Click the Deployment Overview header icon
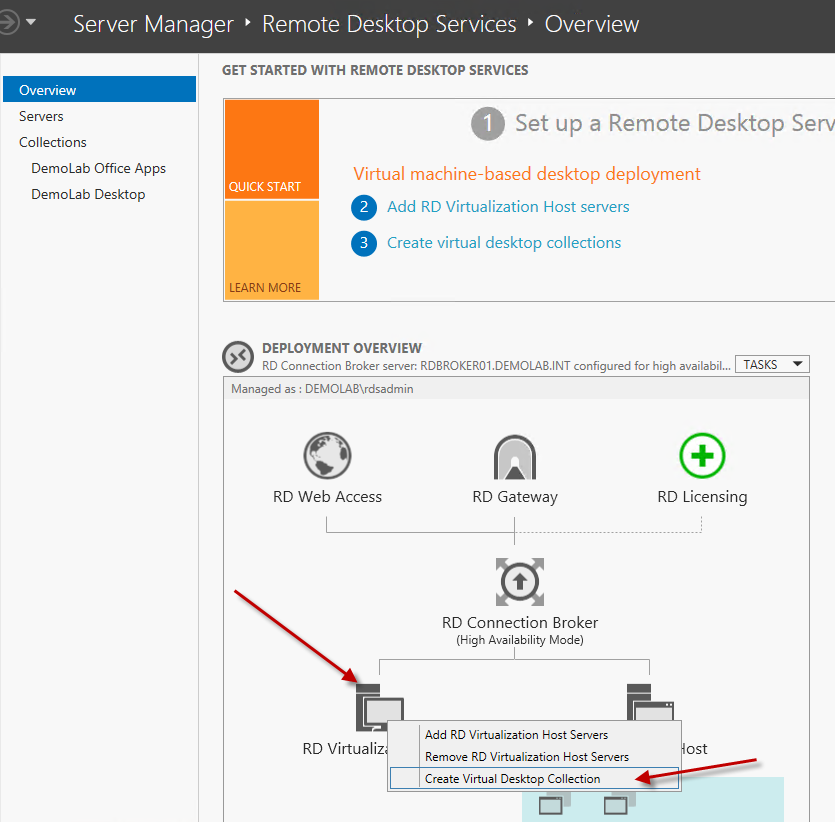 coord(238,356)
